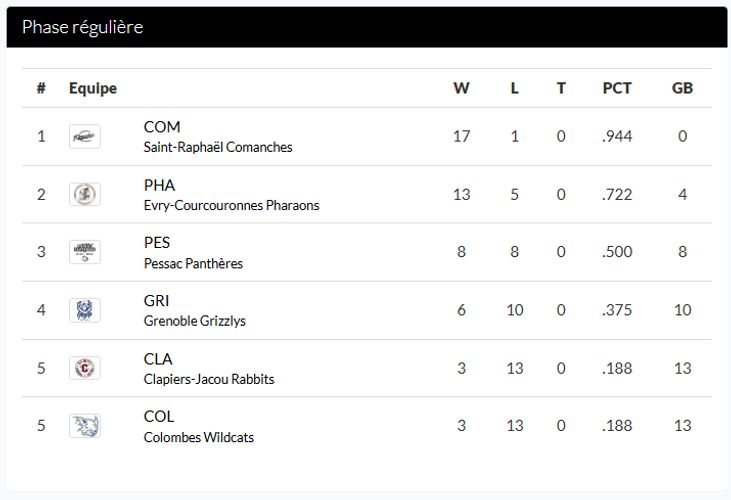The height and width of the screenshot is (500, 731).
Task: Click the Evry-Courcouronnes Pharaons team logo
Action: point(84,195)
